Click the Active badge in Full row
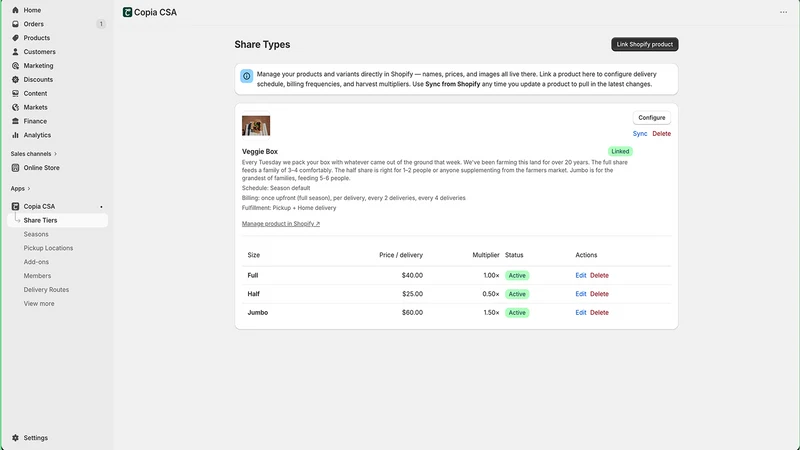 coord(517,276)
